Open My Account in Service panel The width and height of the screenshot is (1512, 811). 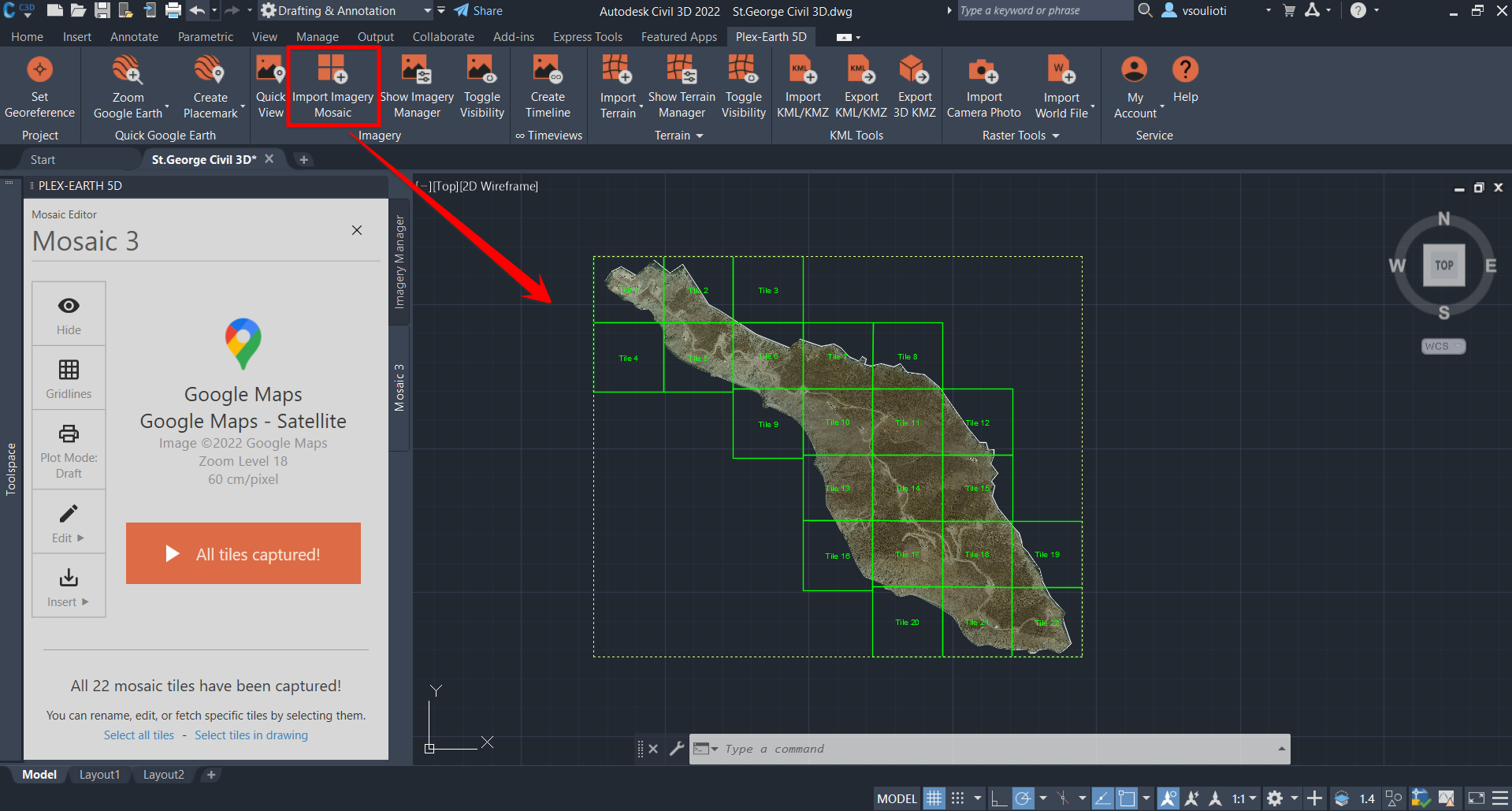coord(1135,87)
